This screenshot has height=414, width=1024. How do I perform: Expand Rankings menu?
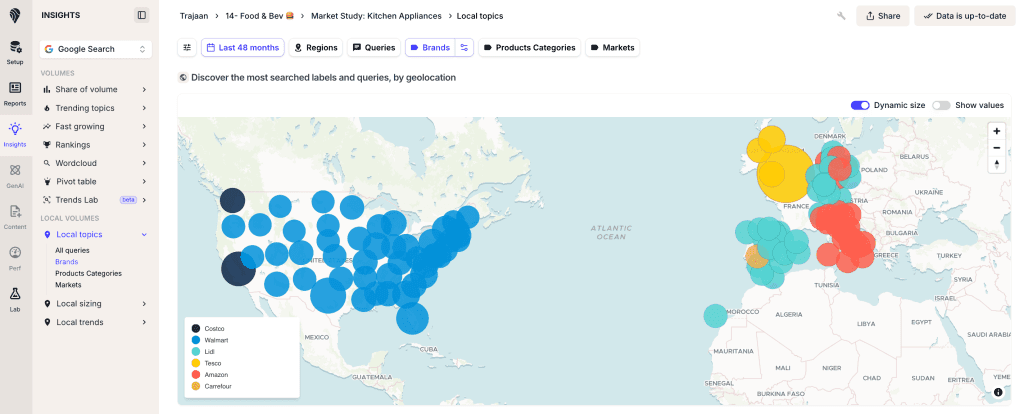pos(95,144)
